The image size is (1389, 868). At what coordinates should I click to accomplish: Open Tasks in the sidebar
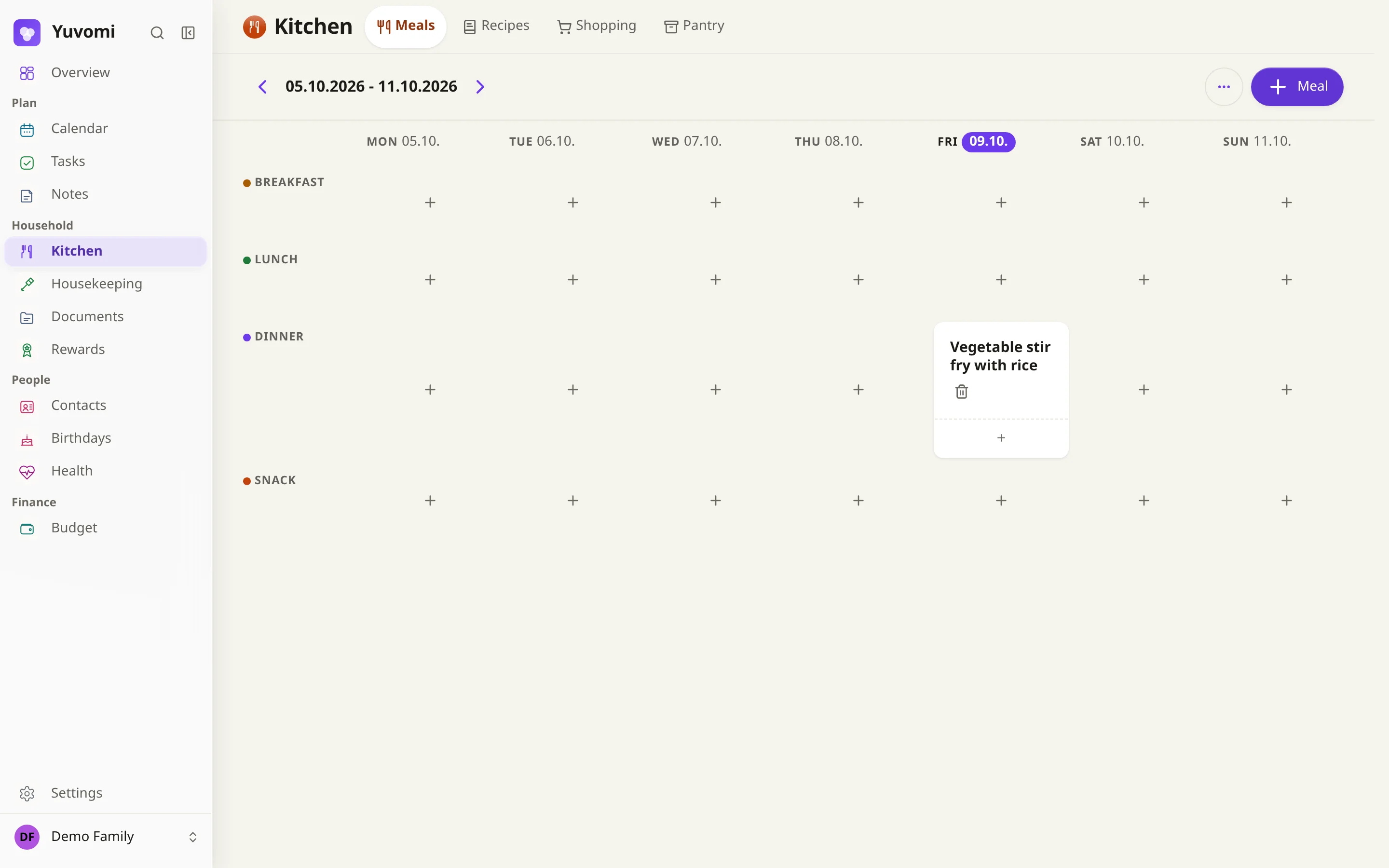(x=106, y=162)
